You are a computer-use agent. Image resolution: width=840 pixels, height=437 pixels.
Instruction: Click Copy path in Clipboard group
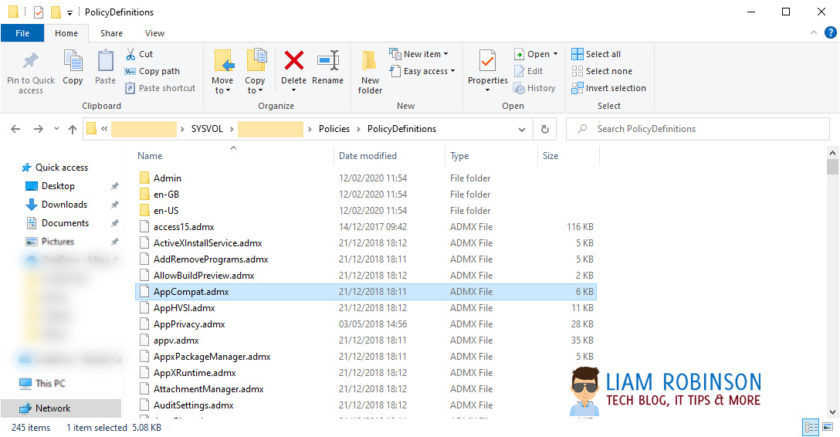pos(153,71)
